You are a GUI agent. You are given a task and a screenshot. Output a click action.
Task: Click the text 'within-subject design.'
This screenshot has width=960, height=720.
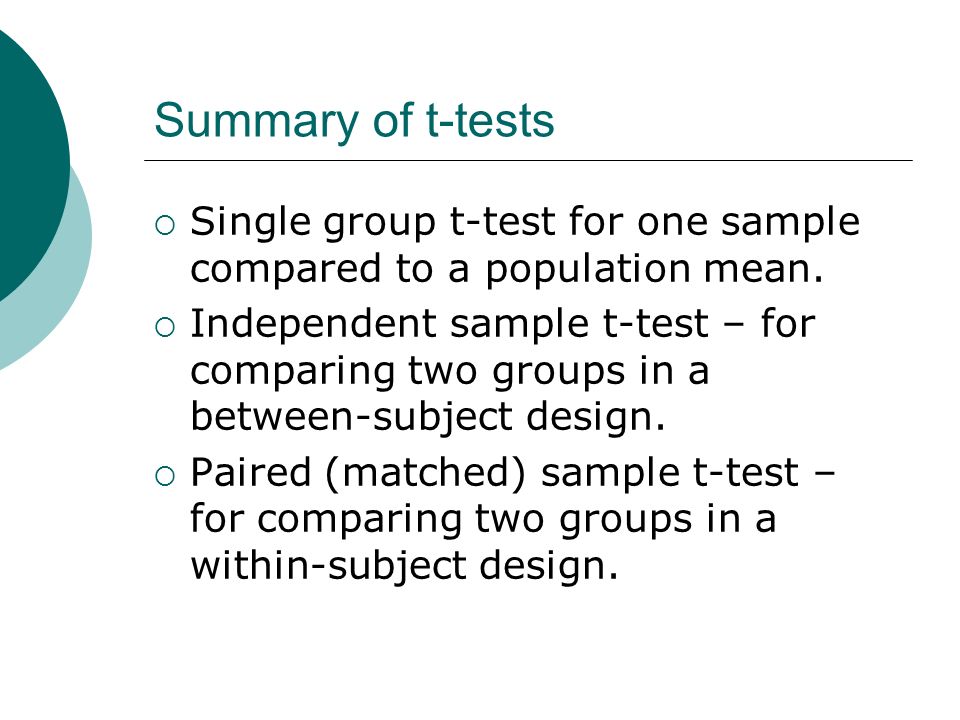point(404,567)
